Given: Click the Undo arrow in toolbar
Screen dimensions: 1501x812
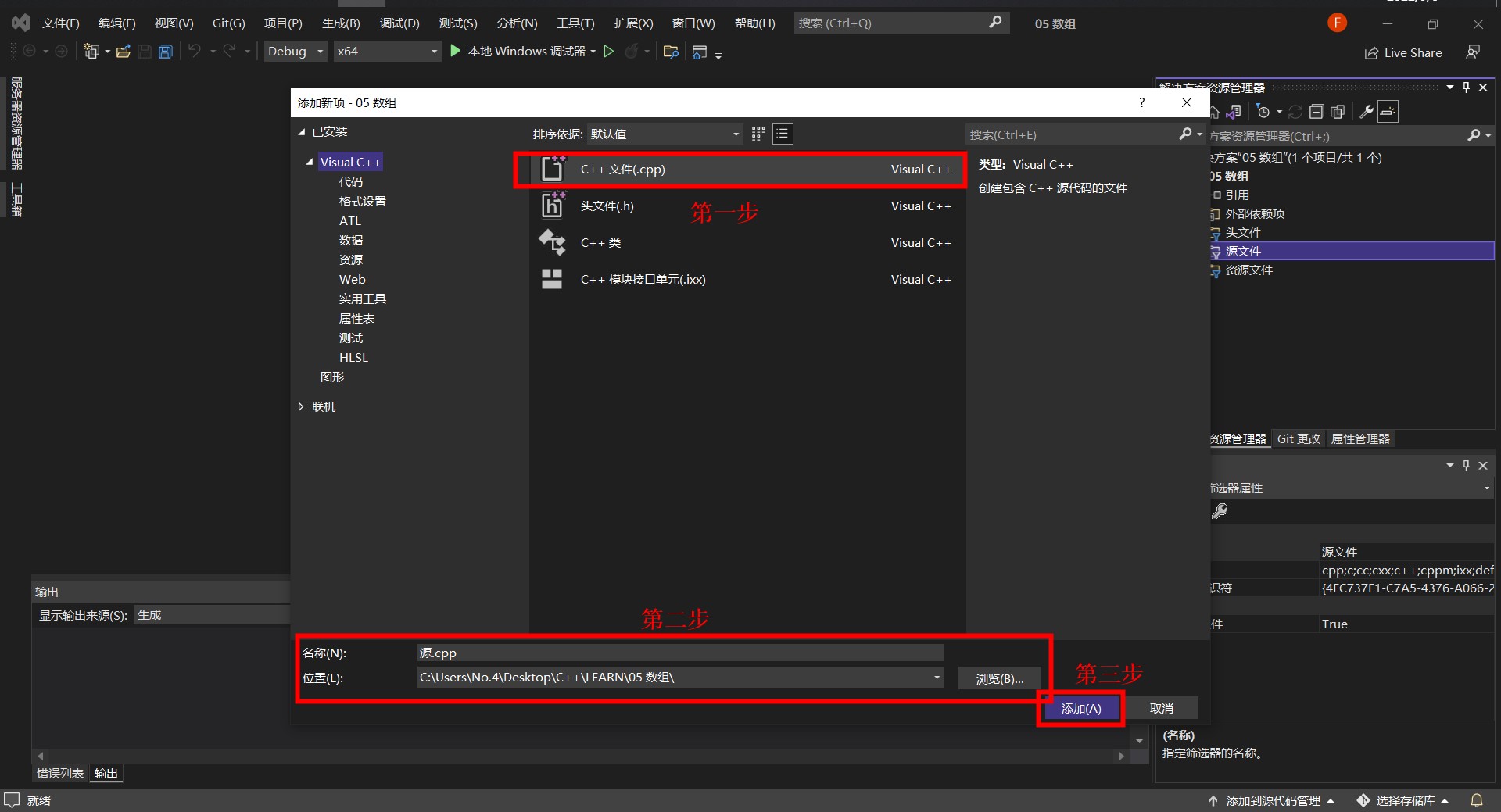Looking at the screenshot, I should (195, 52).
